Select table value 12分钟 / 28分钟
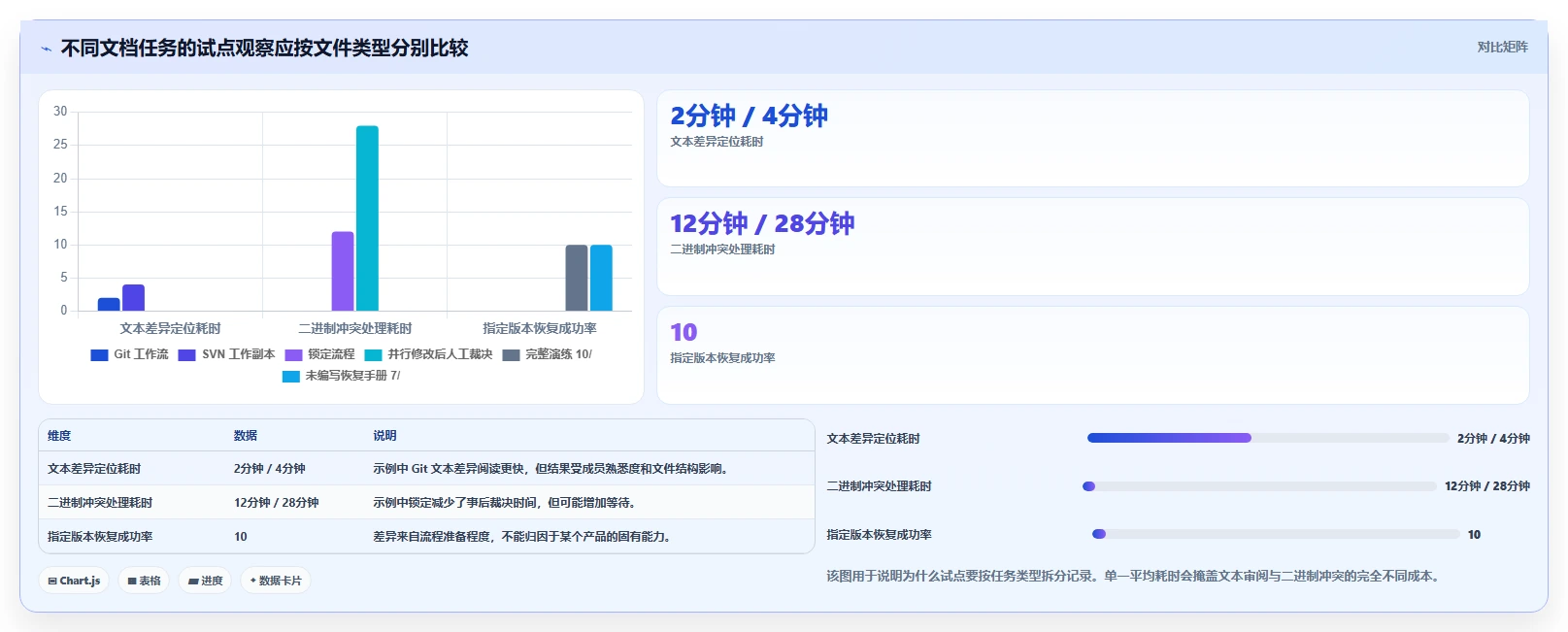The image size is (1568, 632). [277, 503]
